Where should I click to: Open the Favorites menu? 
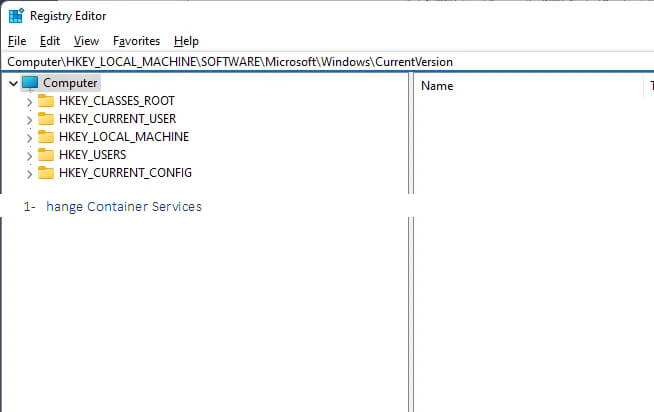136,41
